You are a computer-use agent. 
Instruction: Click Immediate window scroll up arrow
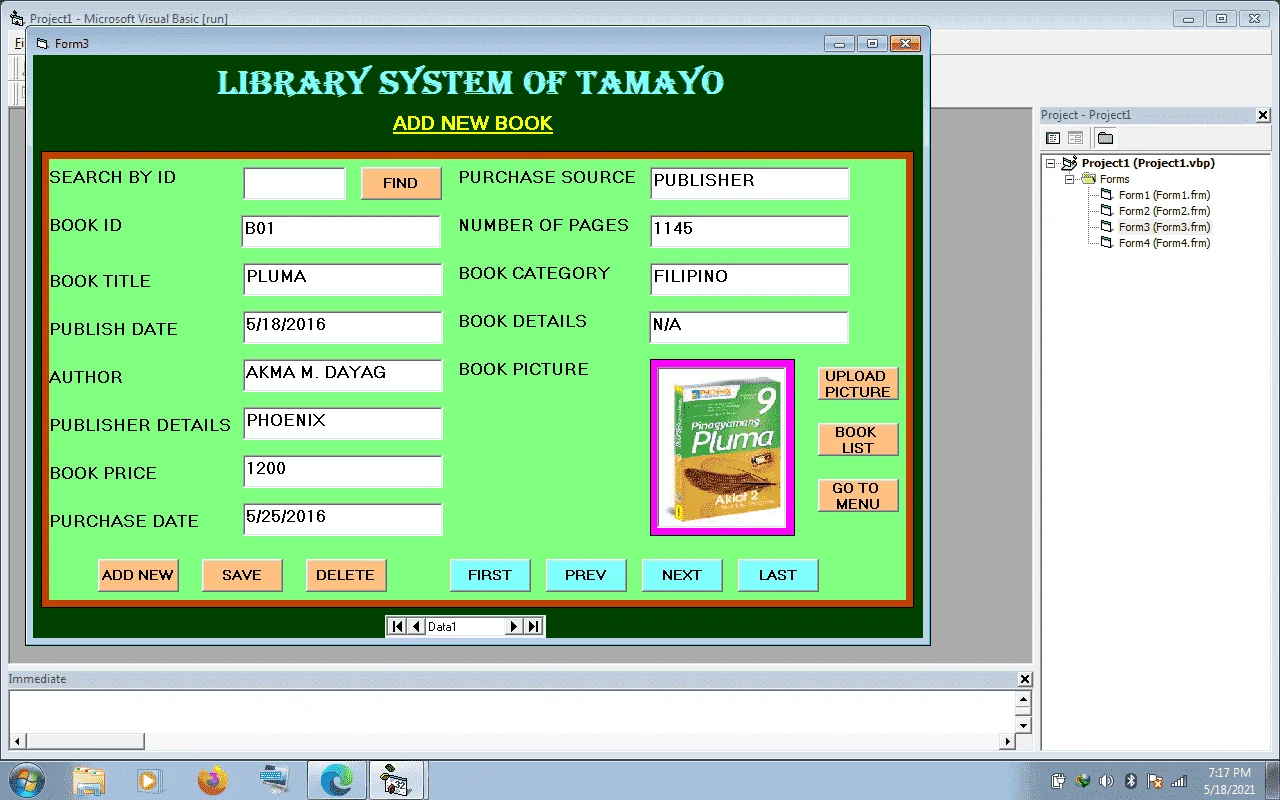[x=1023, y=700]
